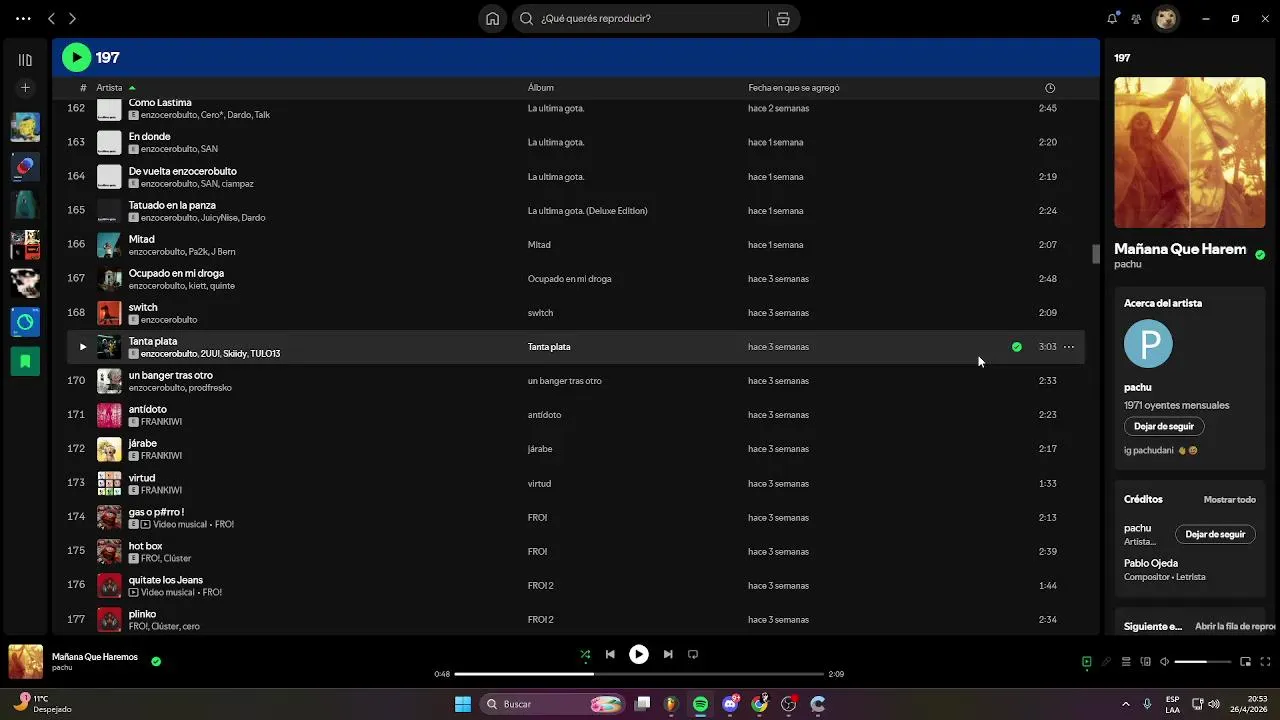
Task: Skip to the previous track
Action: coord(610,654)
